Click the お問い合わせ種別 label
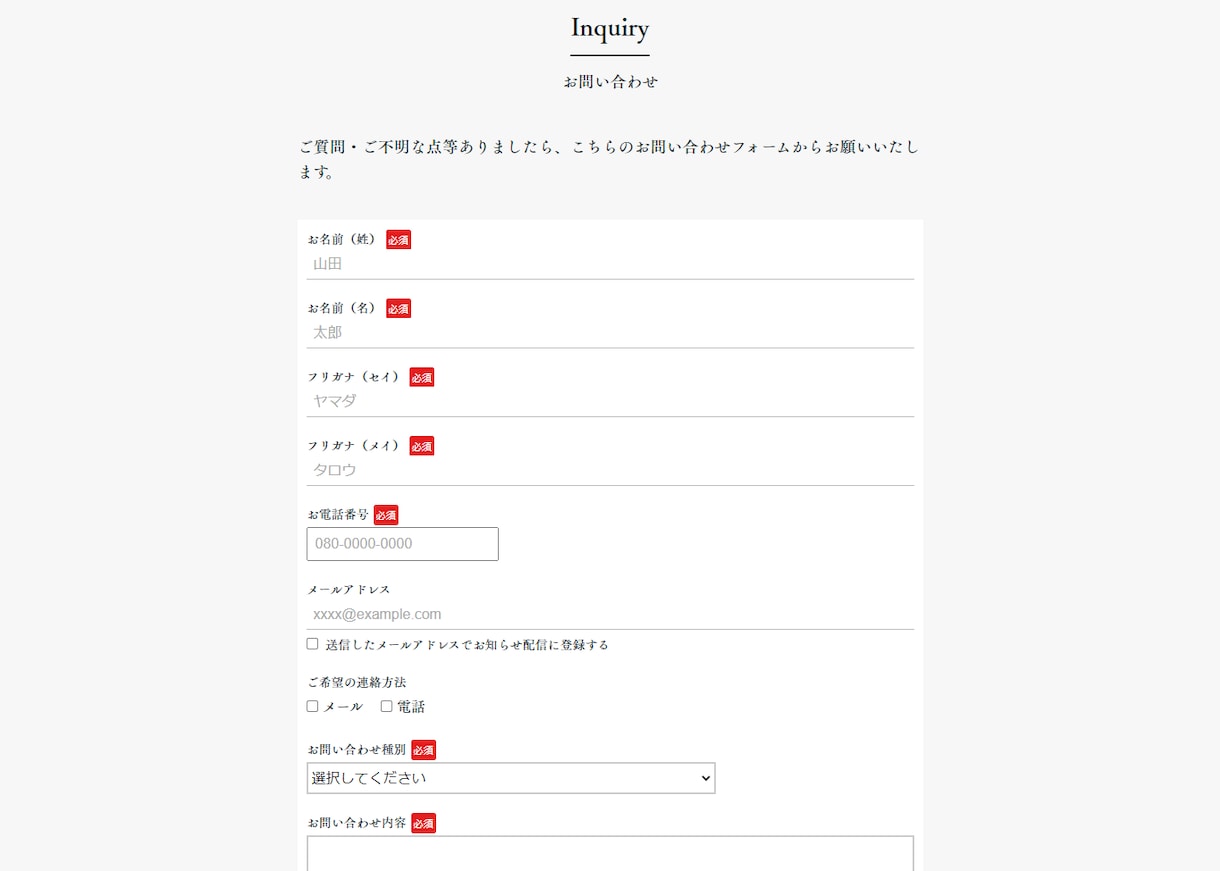 (357, 750)
